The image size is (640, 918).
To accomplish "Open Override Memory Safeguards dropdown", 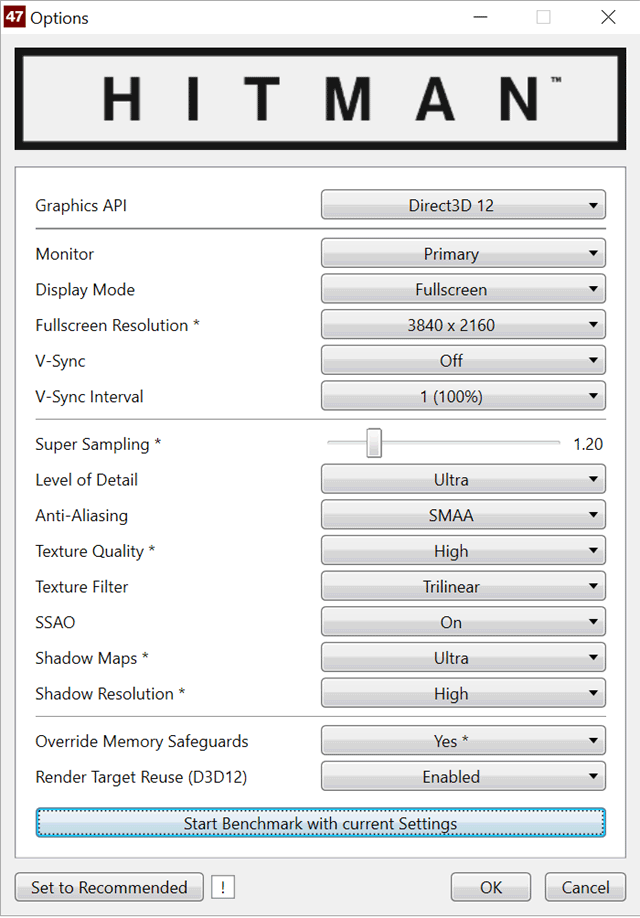I will tap(463, 741).
